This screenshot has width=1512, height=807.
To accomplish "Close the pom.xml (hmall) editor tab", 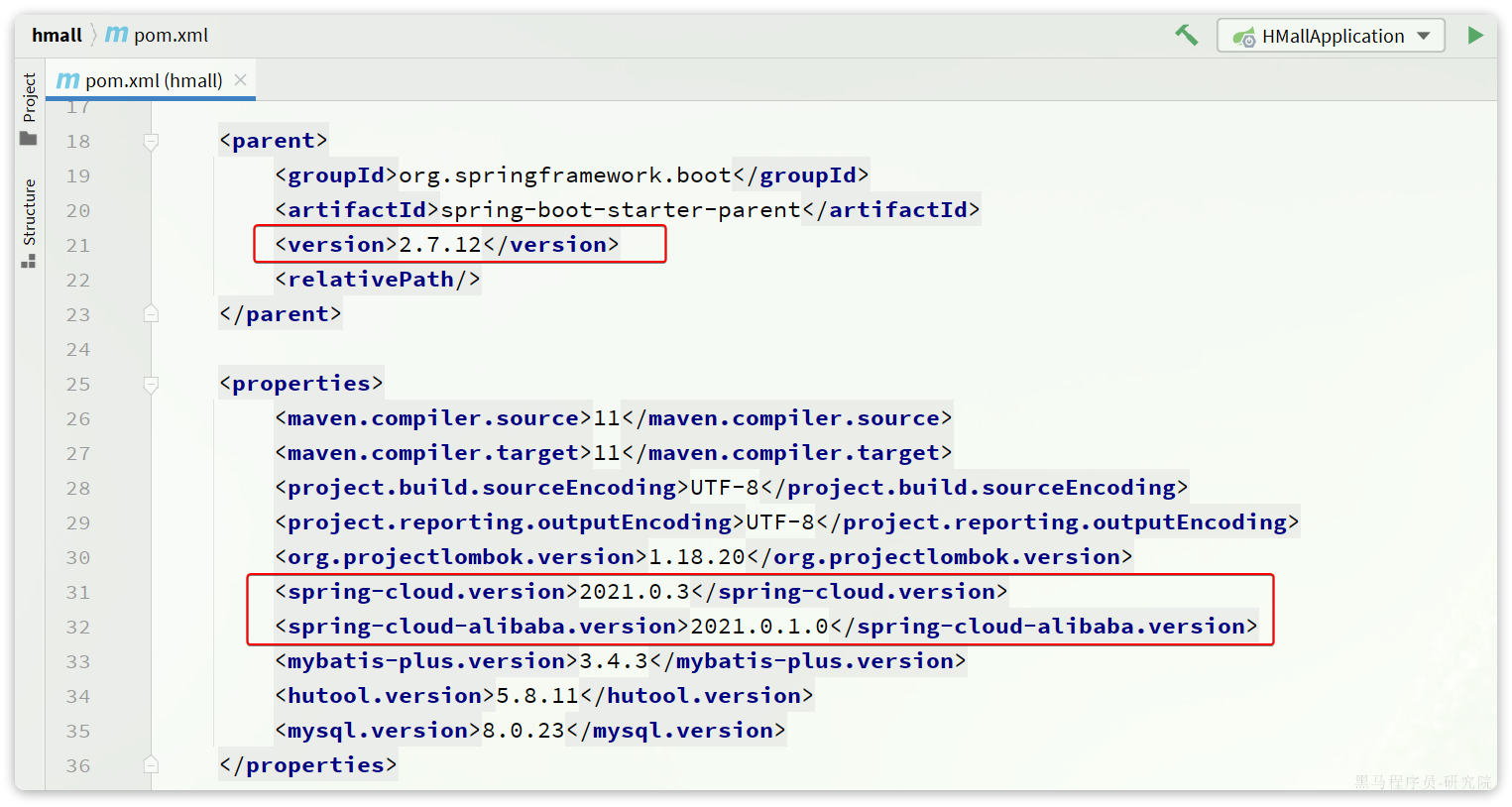I will 240,80.
